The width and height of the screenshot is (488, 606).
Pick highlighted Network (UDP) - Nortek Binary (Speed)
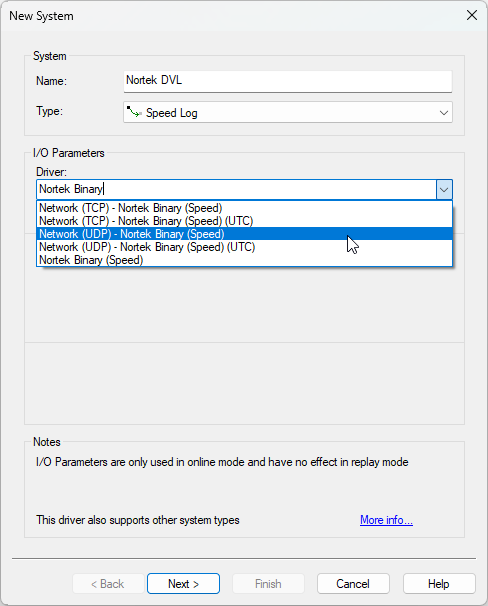coord(244,234)
